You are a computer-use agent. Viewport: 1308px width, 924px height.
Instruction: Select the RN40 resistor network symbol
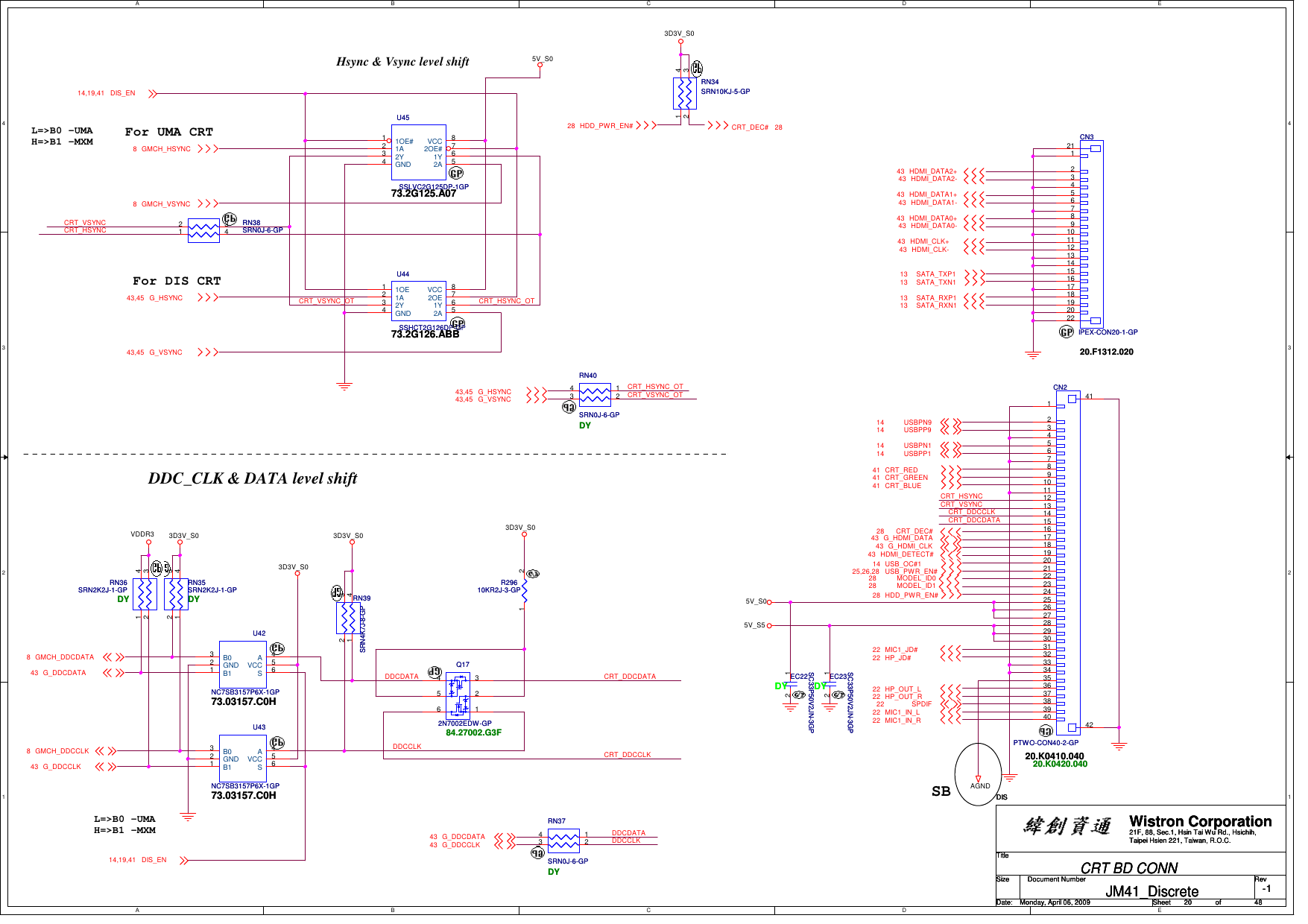pyautogui.click(x=595, y=394)
